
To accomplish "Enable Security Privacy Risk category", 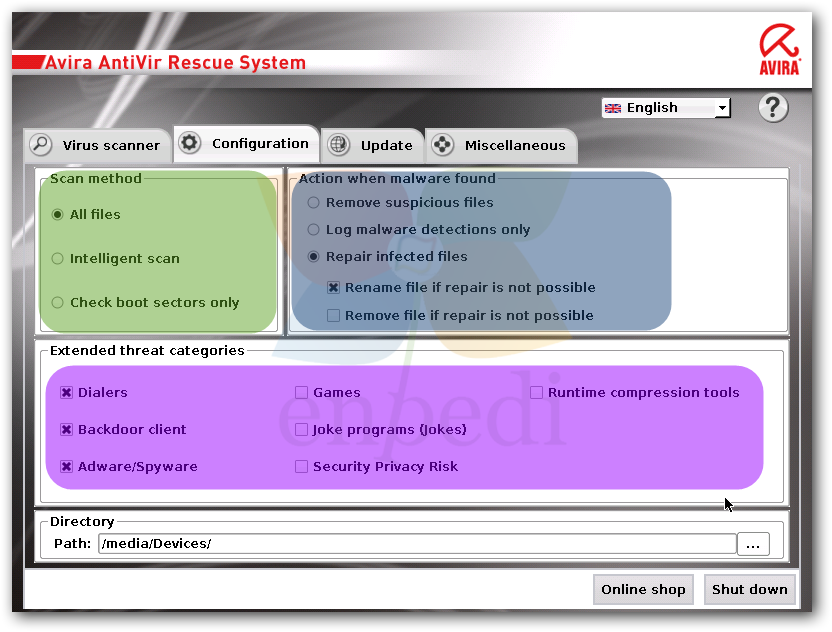I will click(301, 466).
